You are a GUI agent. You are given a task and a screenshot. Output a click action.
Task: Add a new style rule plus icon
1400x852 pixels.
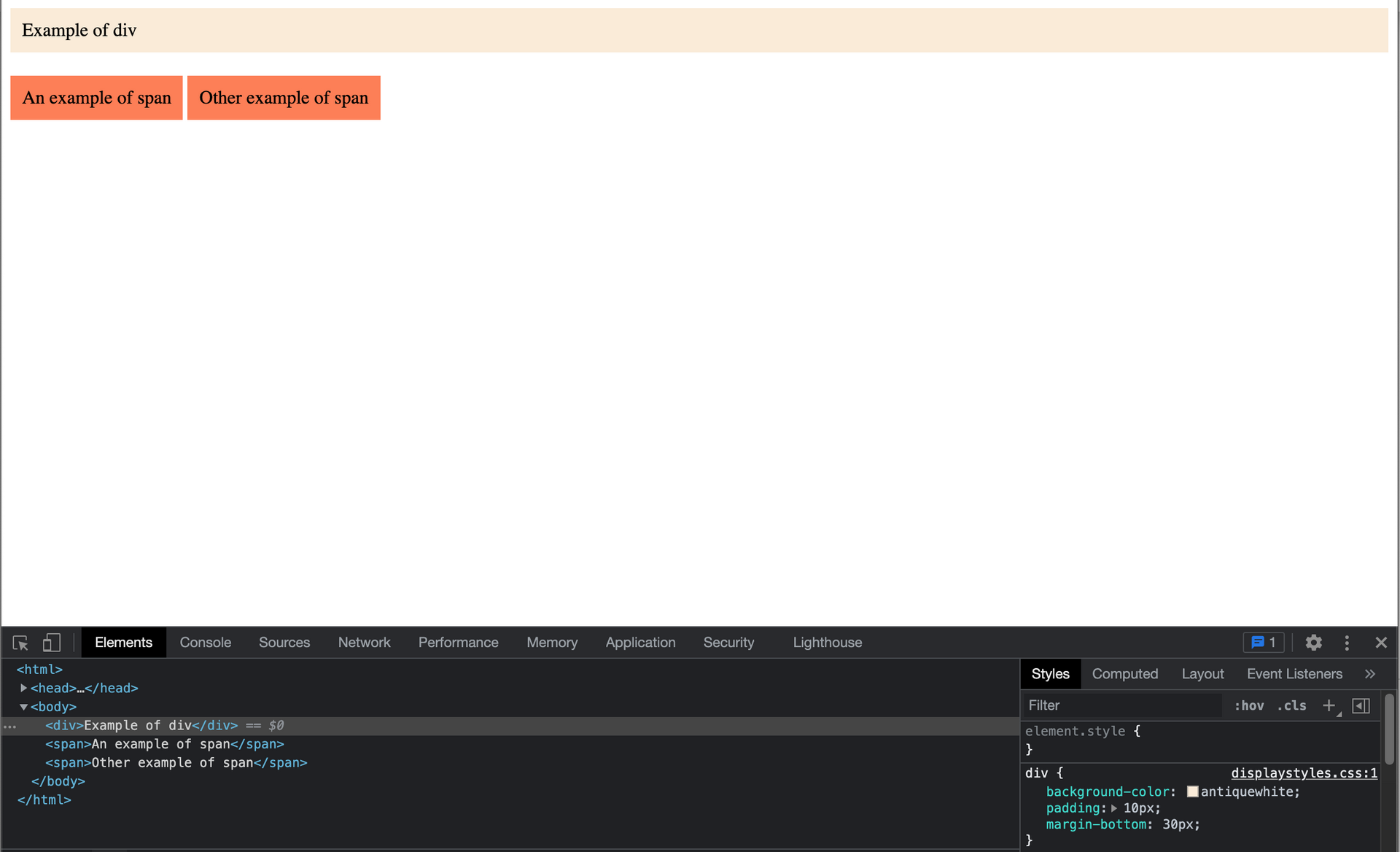point(1329,705)
